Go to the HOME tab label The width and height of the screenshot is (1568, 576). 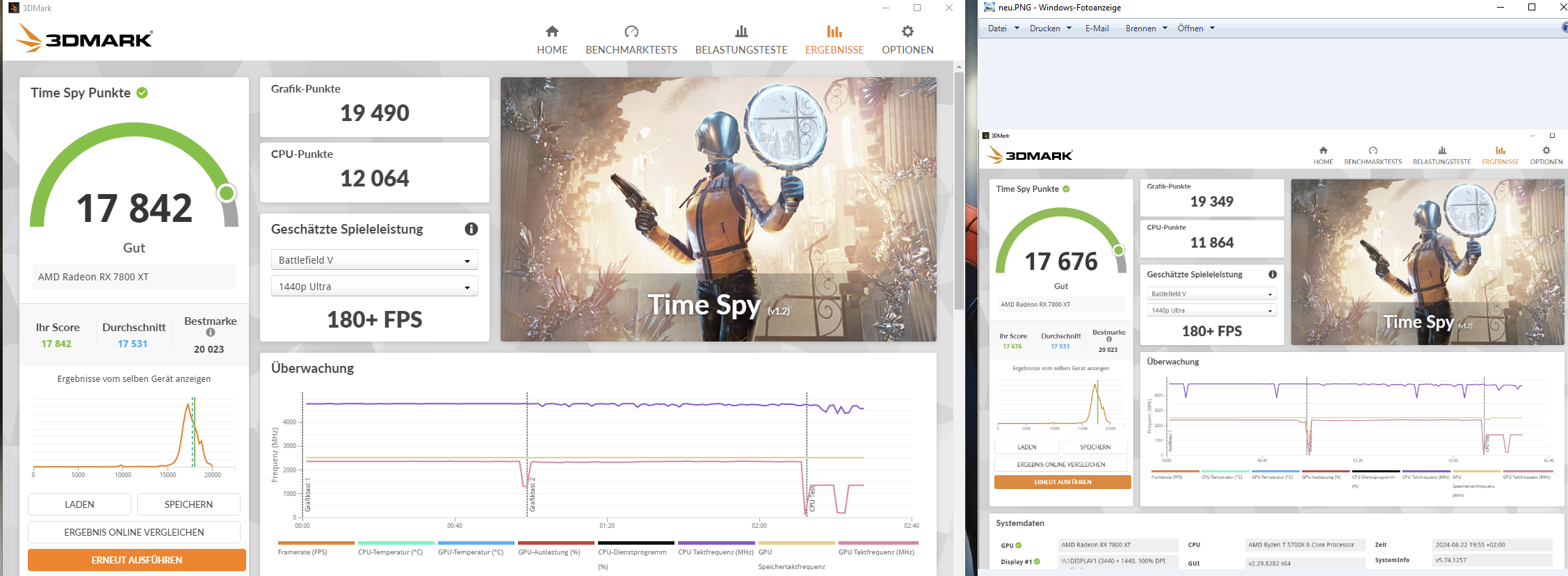point(552,50)
